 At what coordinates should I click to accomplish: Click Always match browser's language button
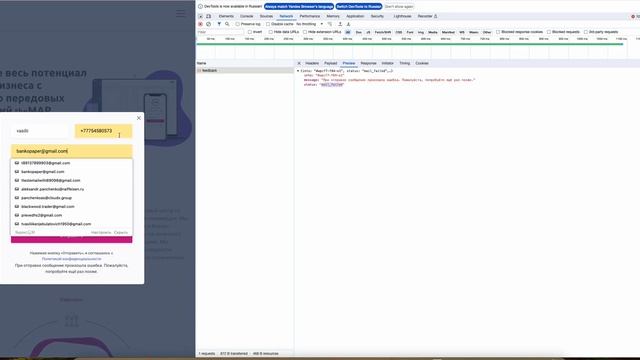299,7
